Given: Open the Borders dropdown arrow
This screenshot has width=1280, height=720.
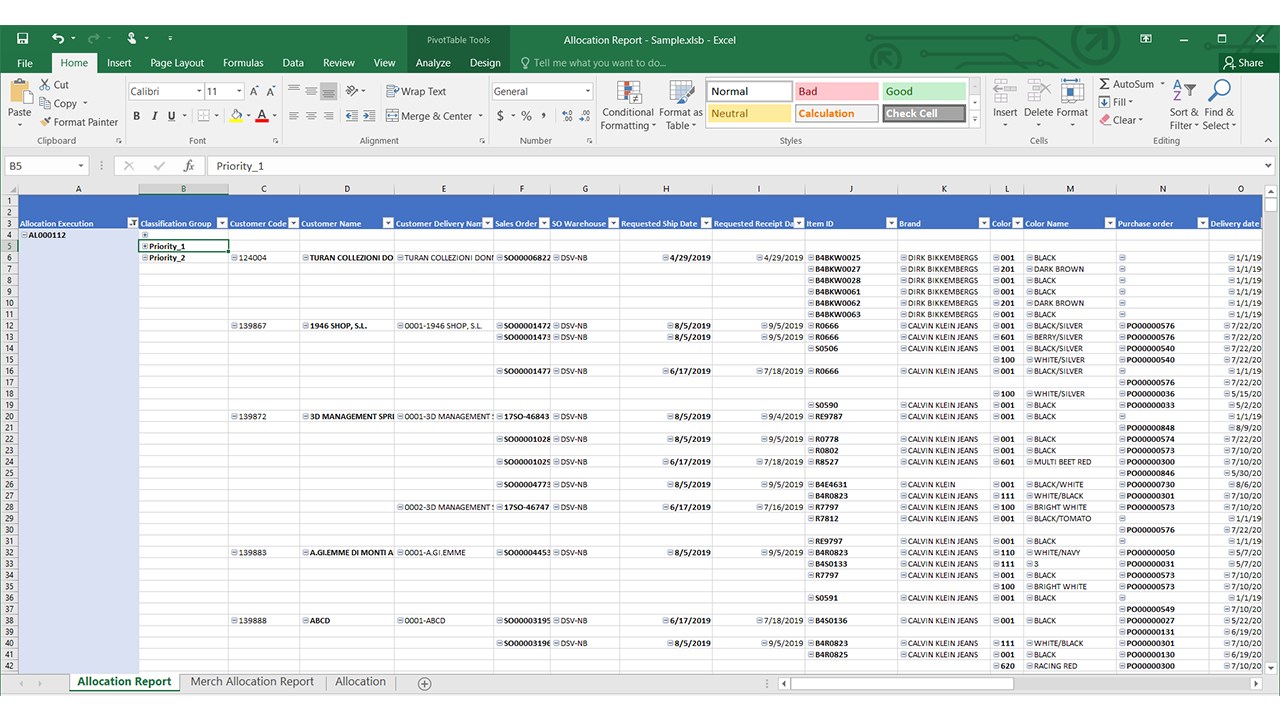Looking at the screenshot, I should [x=217, y=116].
